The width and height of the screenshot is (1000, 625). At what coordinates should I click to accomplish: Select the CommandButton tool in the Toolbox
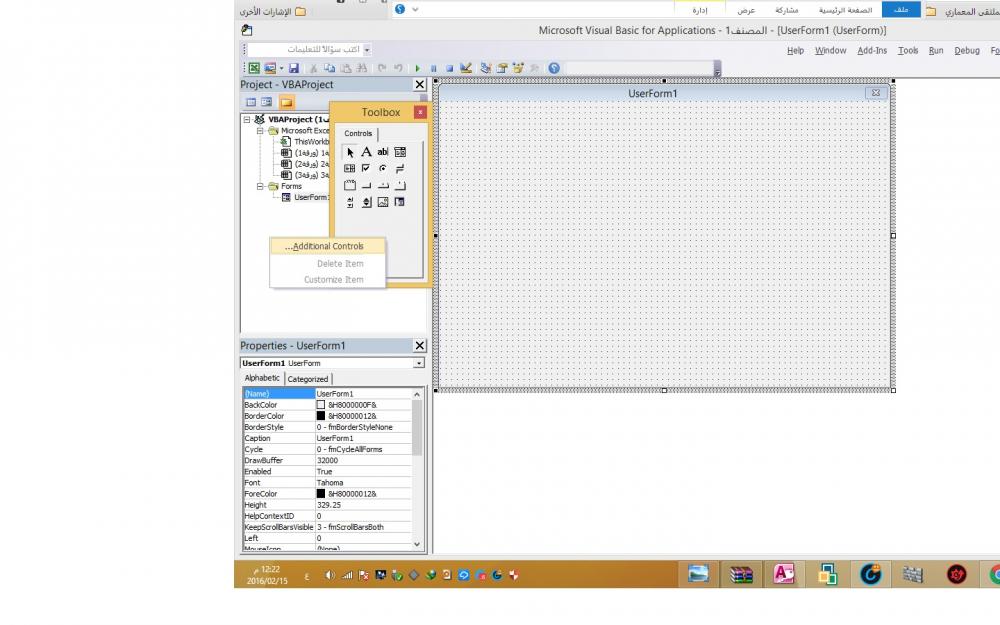[366, 186]
